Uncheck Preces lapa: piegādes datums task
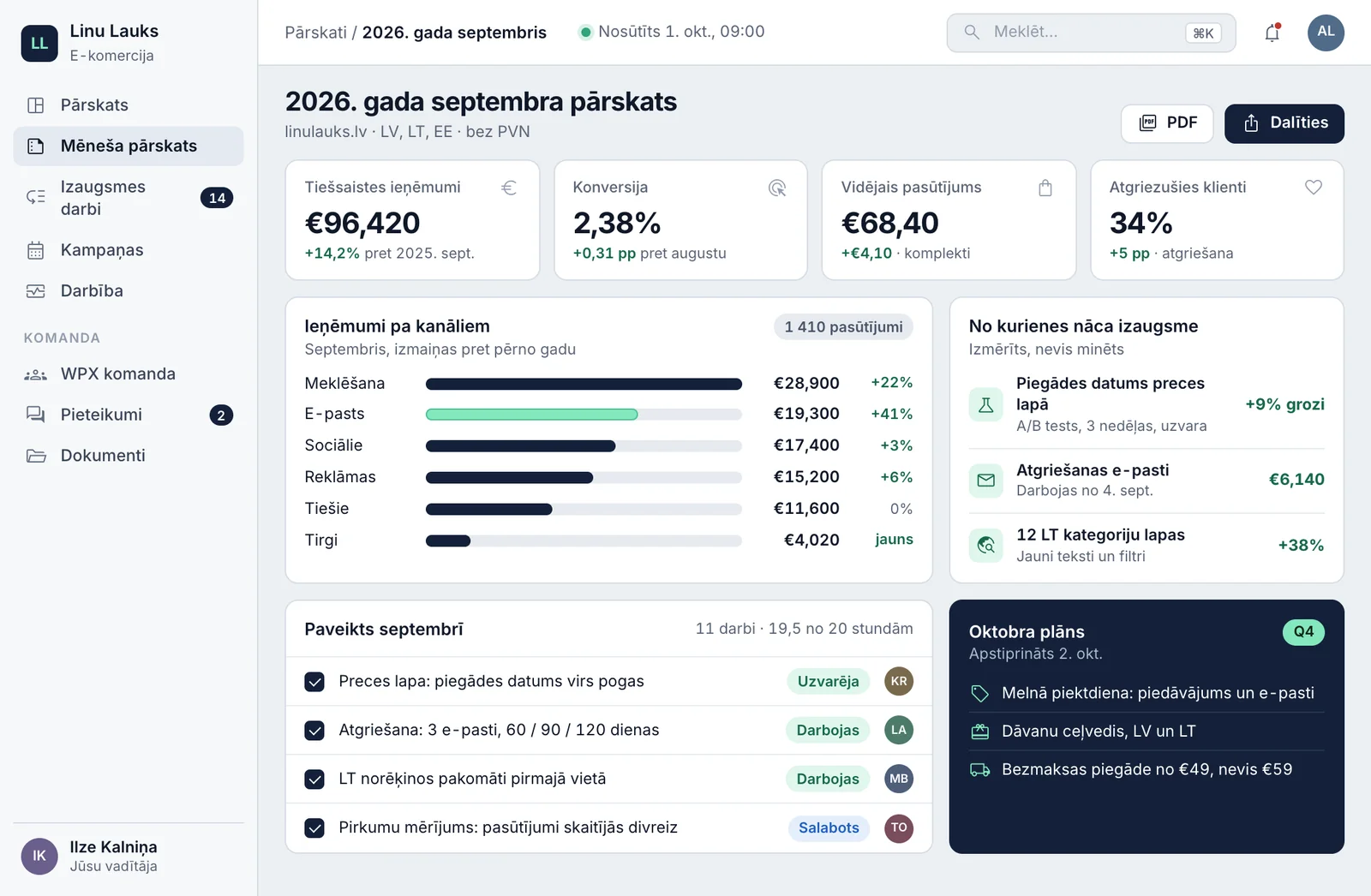 [314, 682]
